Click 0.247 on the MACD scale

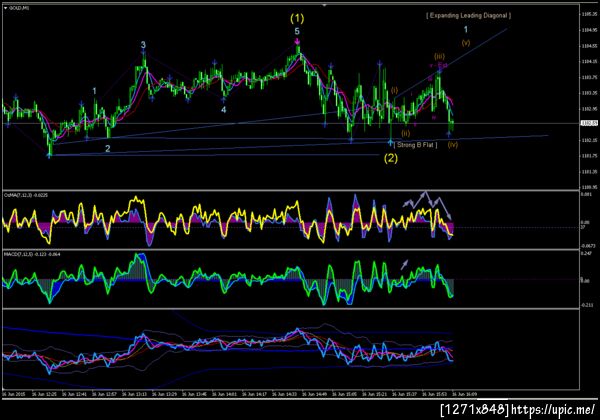click(587, 253)
